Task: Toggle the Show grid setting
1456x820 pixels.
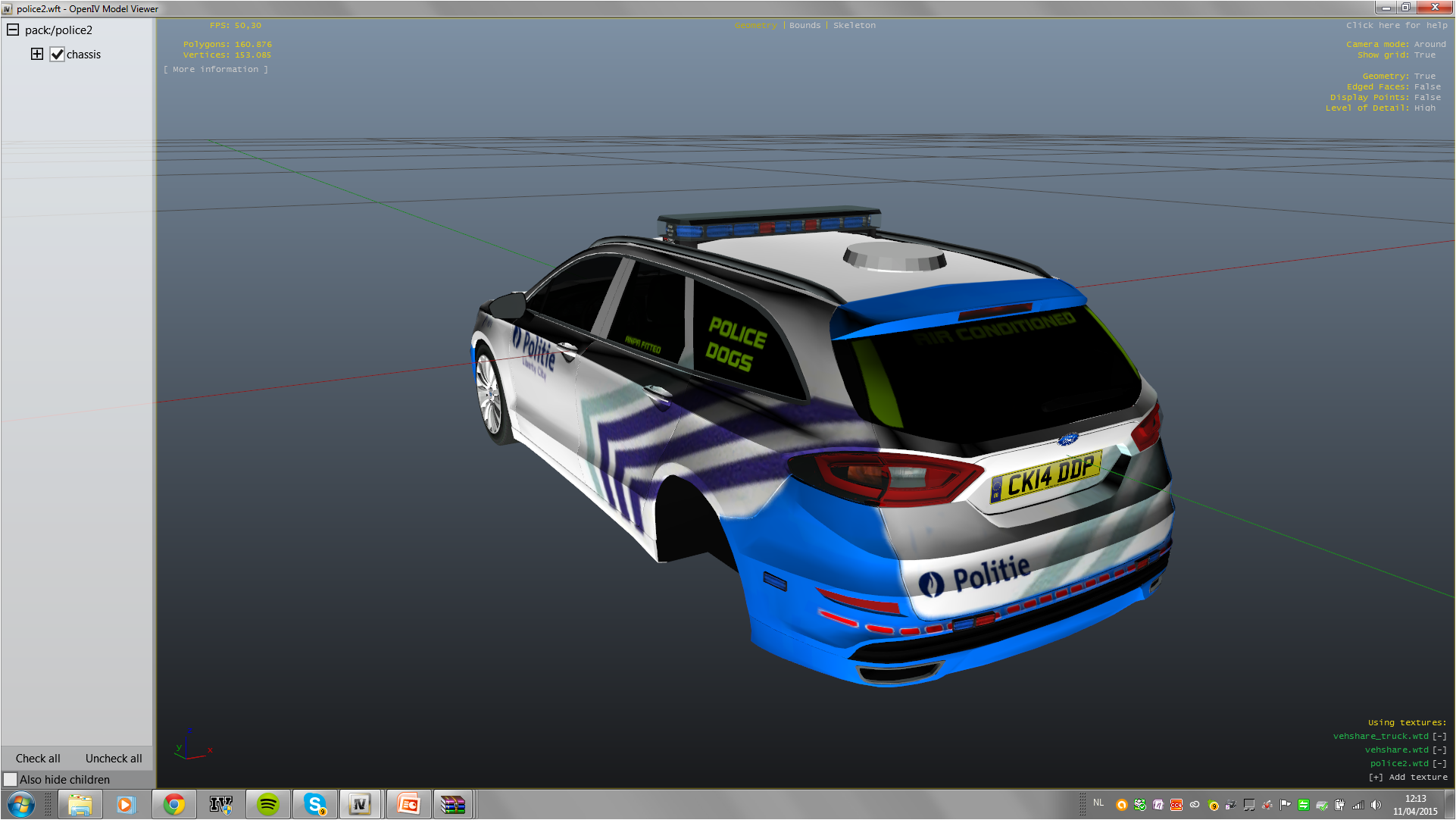Action: (x=1396, y=55)
